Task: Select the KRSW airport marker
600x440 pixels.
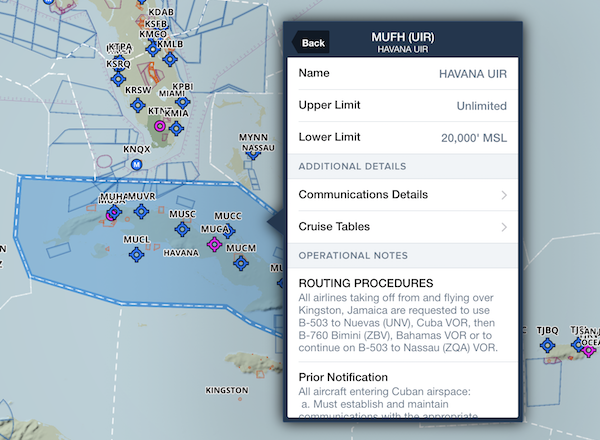Action: point(138,104)
